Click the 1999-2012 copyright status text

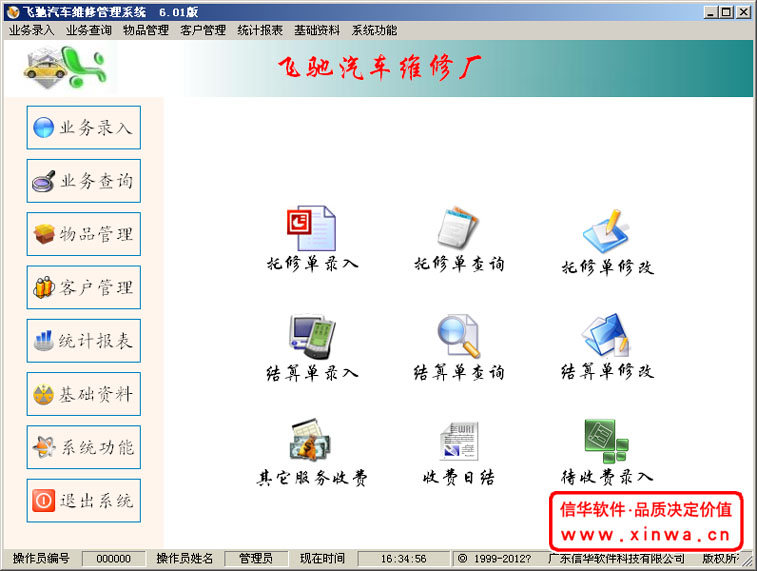click(x=494, y=558)
